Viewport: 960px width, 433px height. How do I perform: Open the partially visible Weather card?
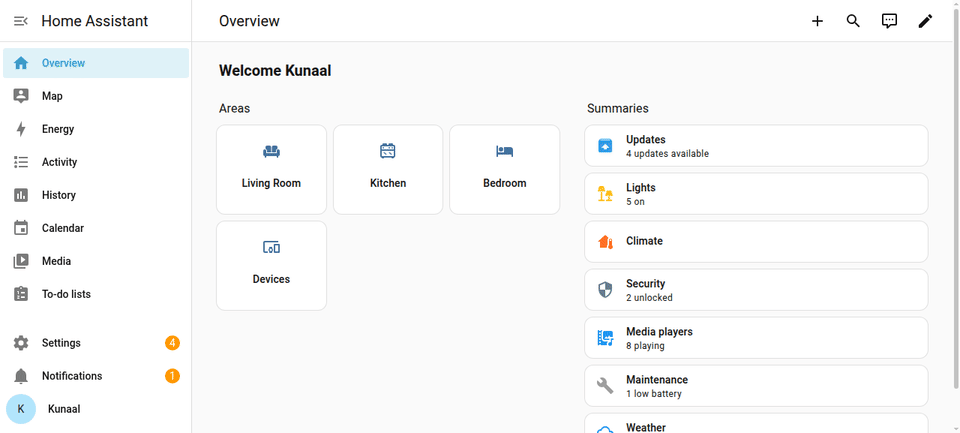tap(756, 423)
